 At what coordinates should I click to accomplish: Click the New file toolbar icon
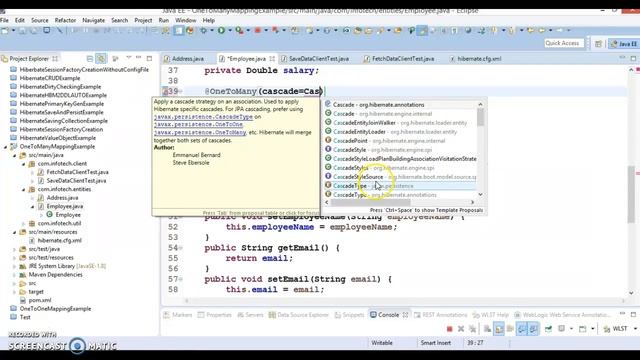click(5, 30)
